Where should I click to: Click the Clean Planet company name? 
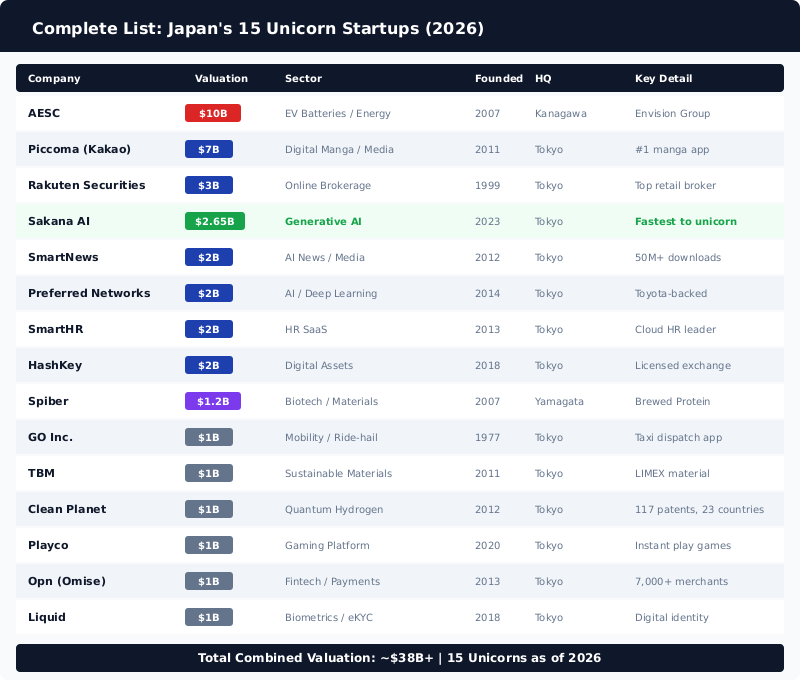(68, 509)
